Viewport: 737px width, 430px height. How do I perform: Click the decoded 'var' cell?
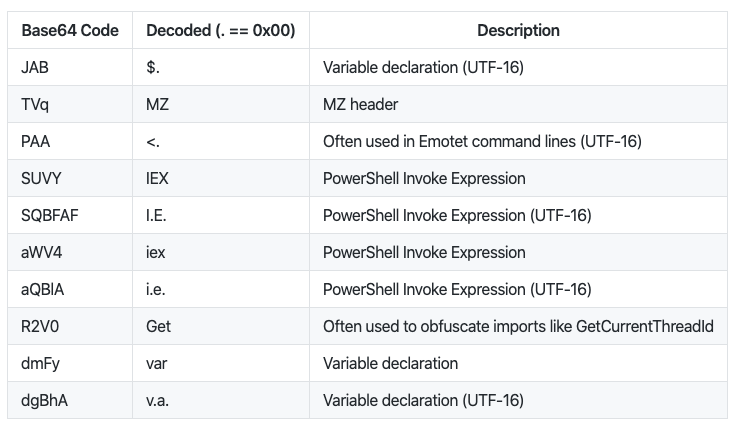156,364
